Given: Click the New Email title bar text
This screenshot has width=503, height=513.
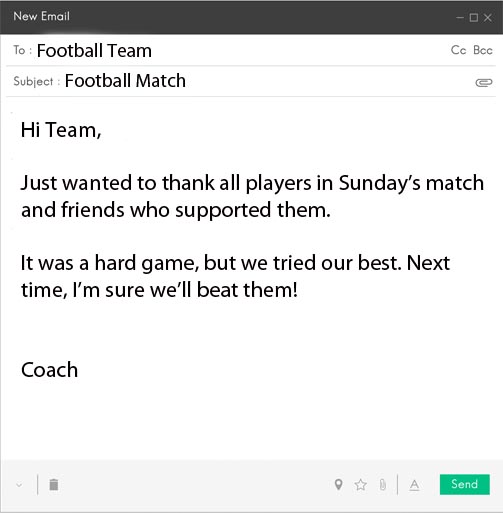Looking at the screenshot, I should (x=42, y=16).
